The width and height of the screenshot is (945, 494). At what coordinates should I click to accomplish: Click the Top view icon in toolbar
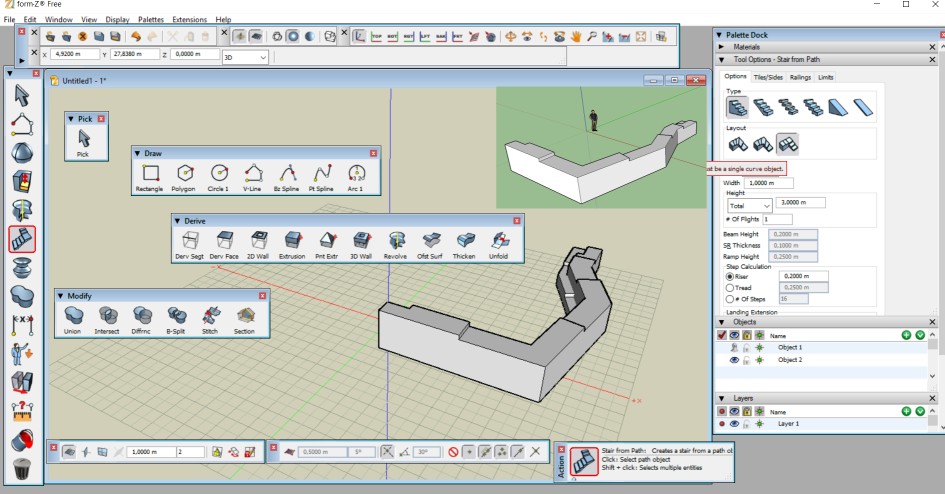tap(376, 37)
